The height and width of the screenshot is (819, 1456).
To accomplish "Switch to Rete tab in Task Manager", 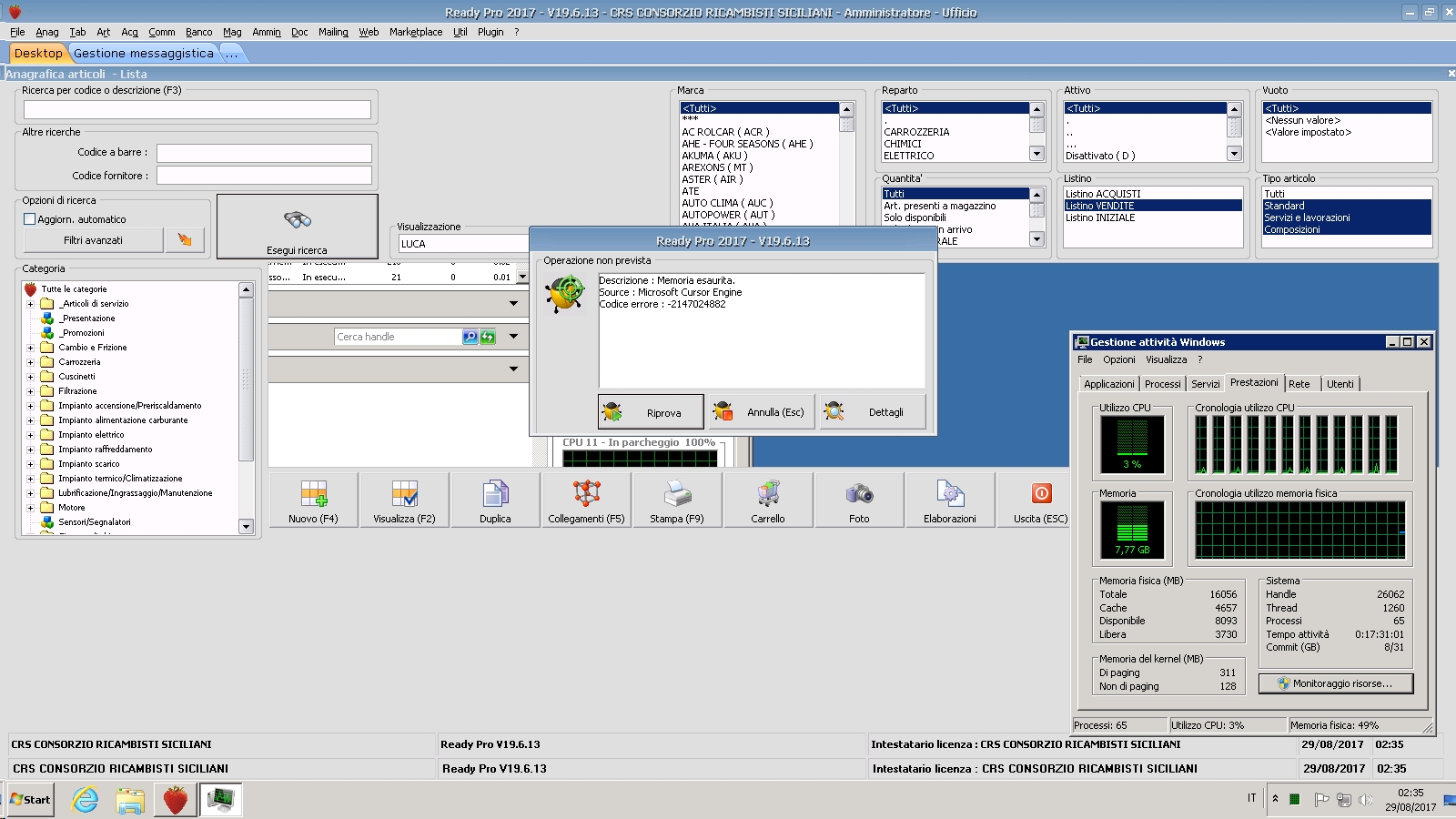I will pos(1299,384).
